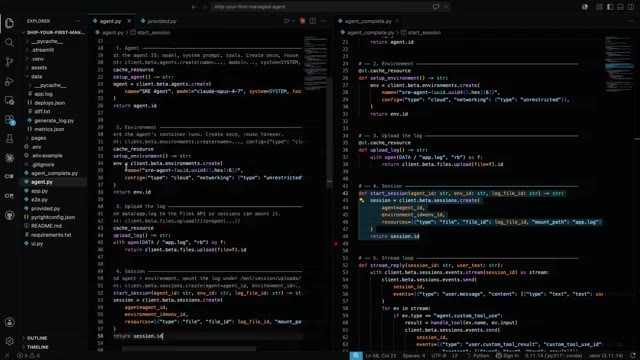Click the round icon left of the layout controls
Screen dimensions: 640x360
click(585, 7)
